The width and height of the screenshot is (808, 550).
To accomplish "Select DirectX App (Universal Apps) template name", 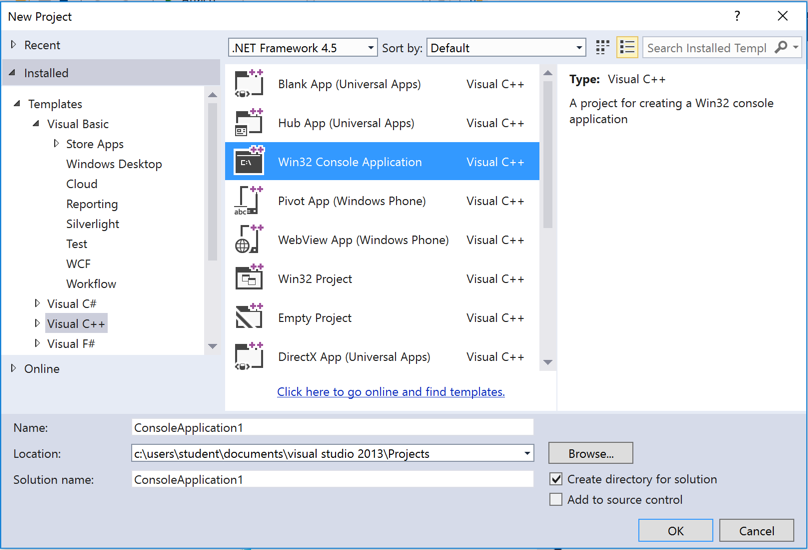I will click(x=354, y=357).
